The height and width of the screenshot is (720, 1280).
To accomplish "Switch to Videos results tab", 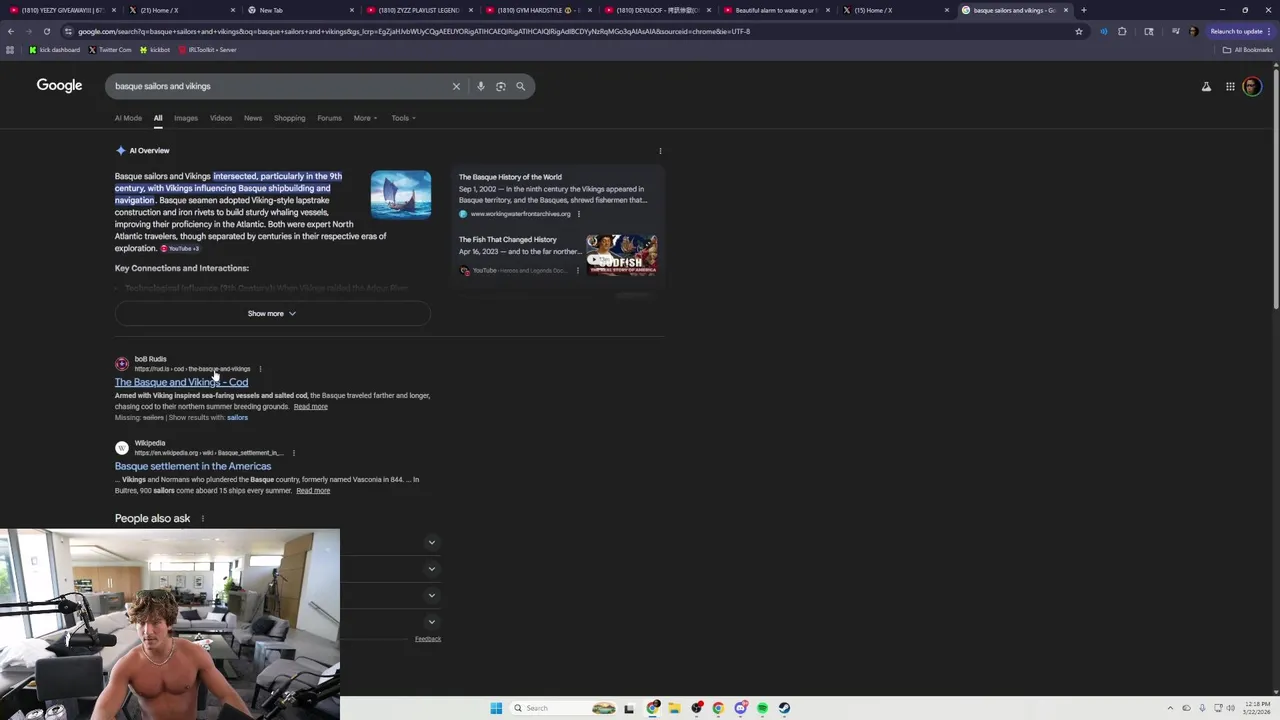I will [x=221, y=118].
